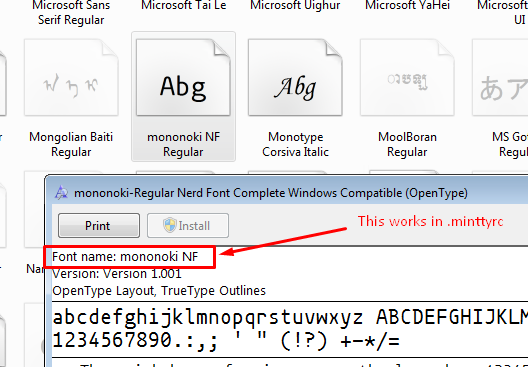Click 'OpenType Layout, TrueType Outlines' text

click(x=159, y=291)
